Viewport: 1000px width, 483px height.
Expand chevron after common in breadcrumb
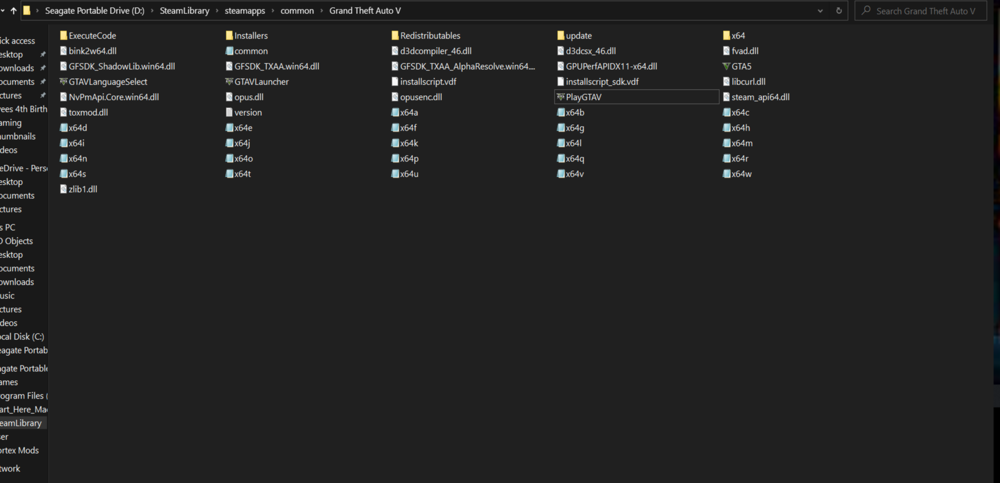click(321, 11)
